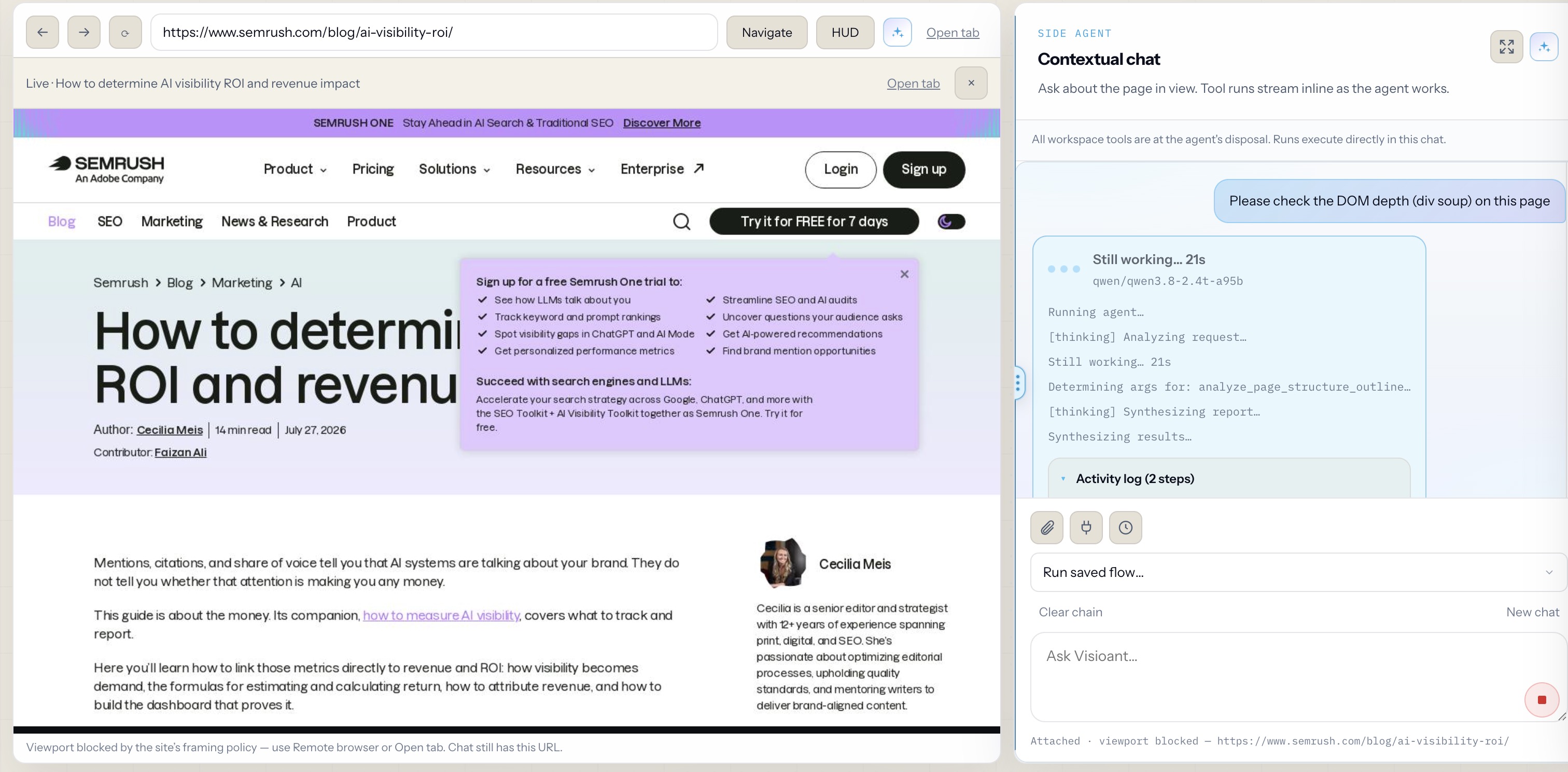Click the Marketing breadcrumb link

tap(242, 283)
